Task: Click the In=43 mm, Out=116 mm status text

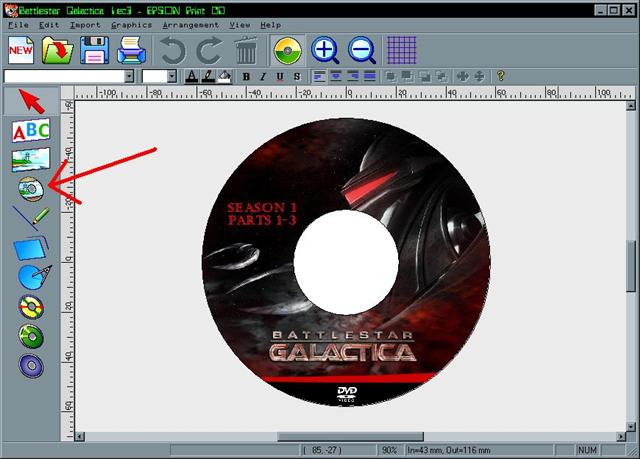Action: tap(449, 450)
